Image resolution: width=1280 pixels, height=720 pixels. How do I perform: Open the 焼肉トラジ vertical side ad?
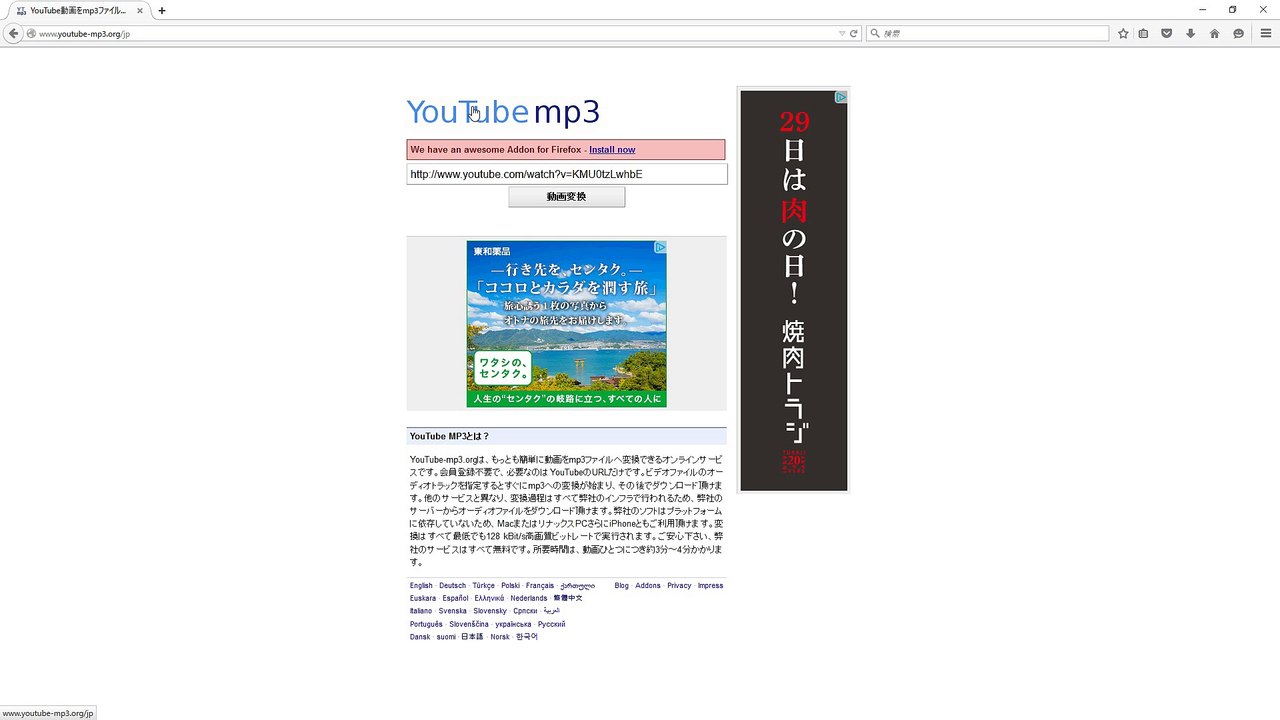[x=793, y=291]
